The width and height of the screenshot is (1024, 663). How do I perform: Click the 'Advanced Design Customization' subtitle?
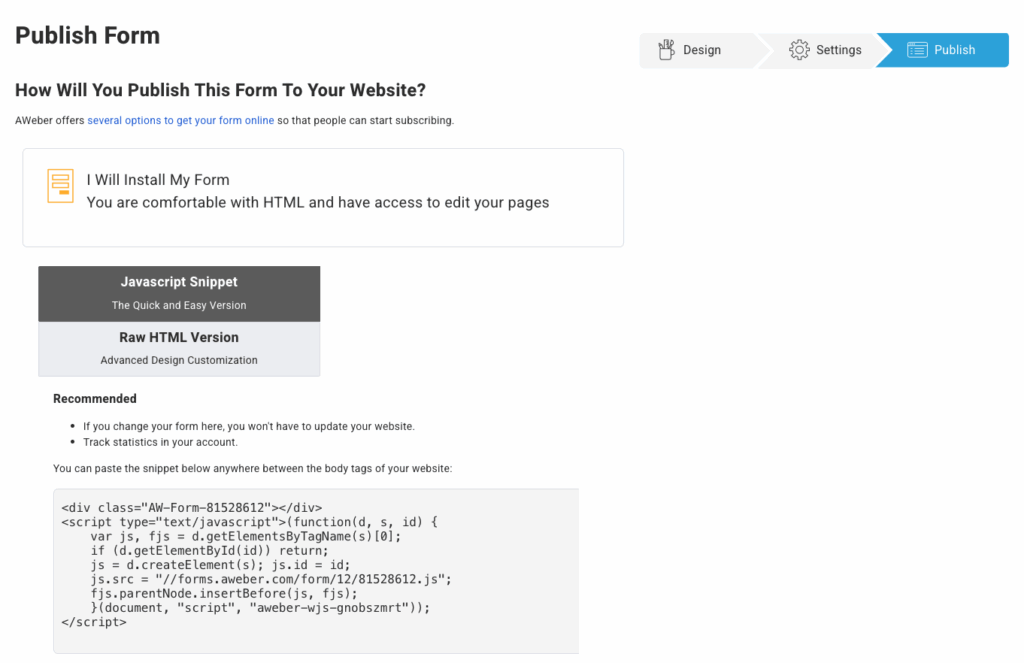pyautogui.click(x=179, y=360)
